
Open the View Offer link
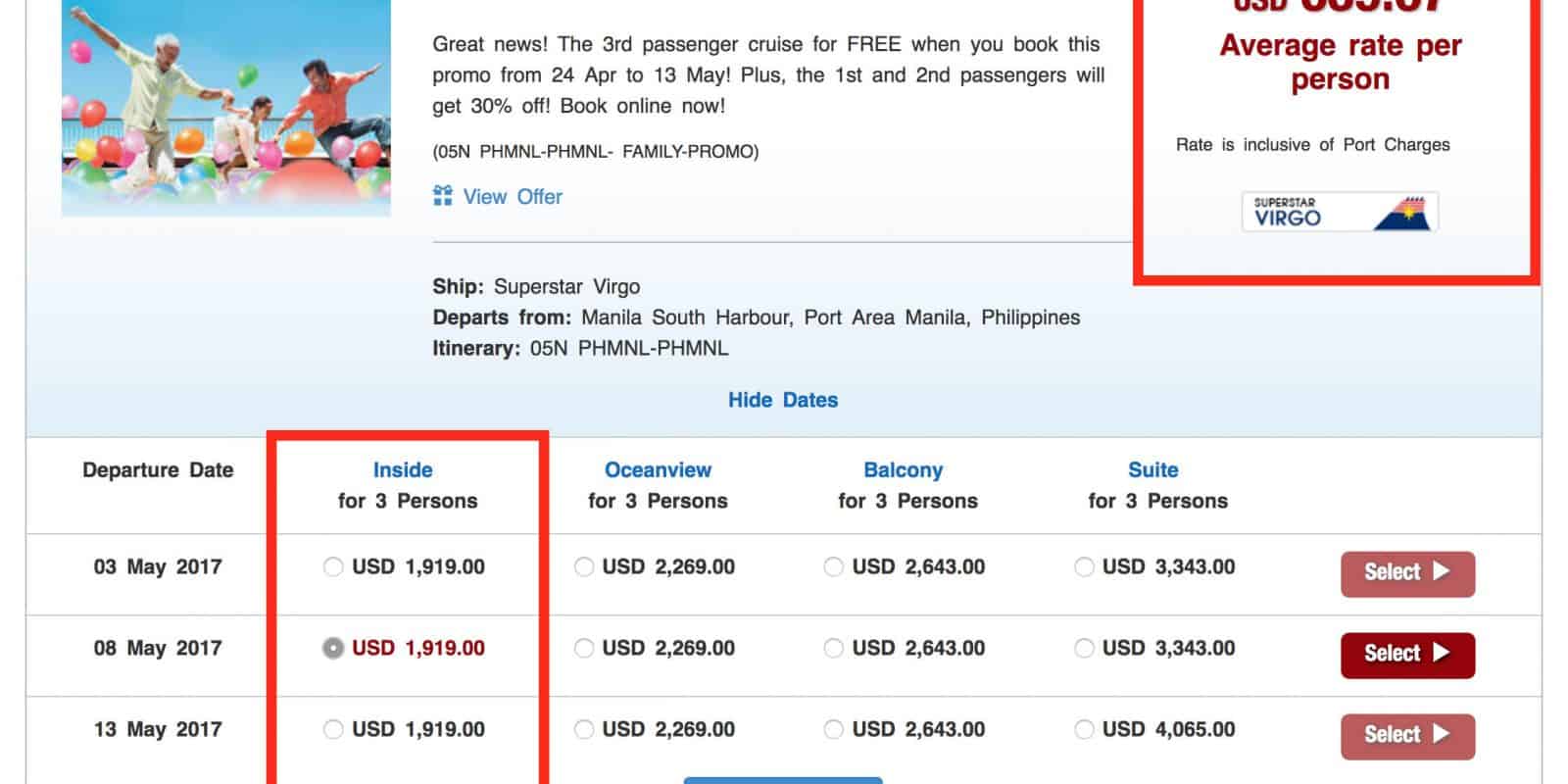(x=513, y=197)
